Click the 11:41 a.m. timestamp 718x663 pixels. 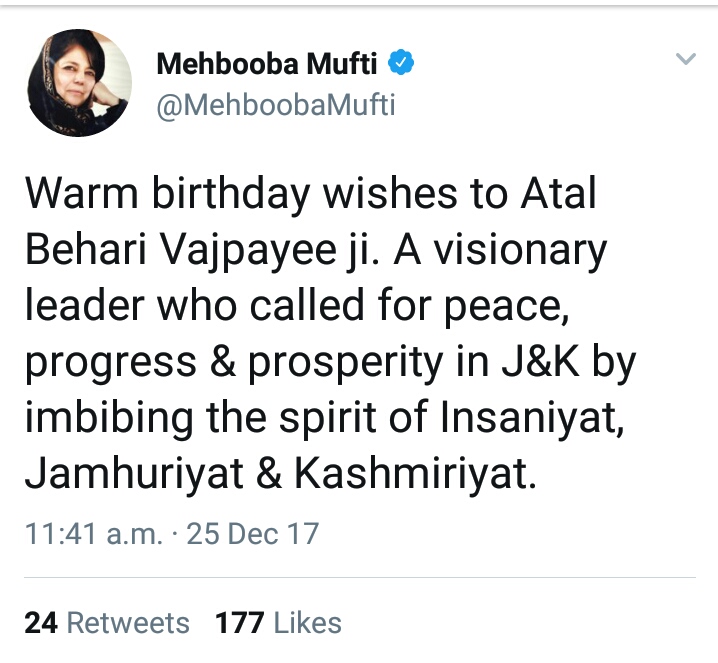point(94,534)
